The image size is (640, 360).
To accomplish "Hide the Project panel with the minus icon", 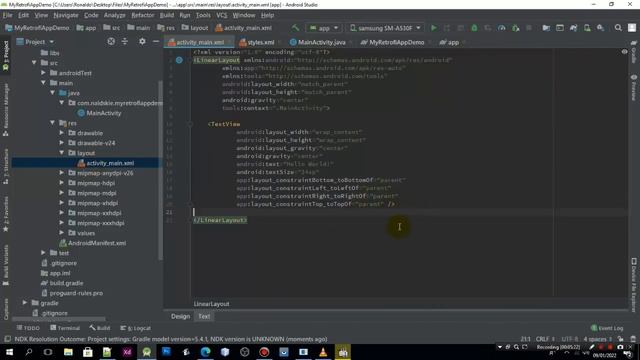I will [156, 42].
